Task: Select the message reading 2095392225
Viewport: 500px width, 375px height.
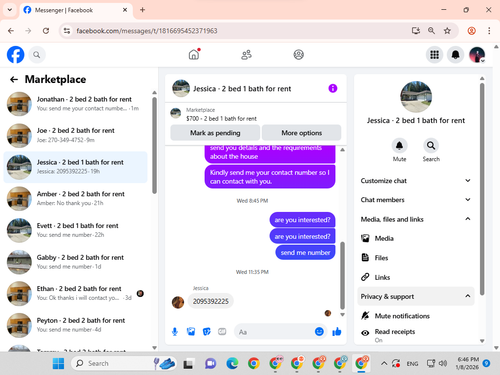Action: [210, 301]
